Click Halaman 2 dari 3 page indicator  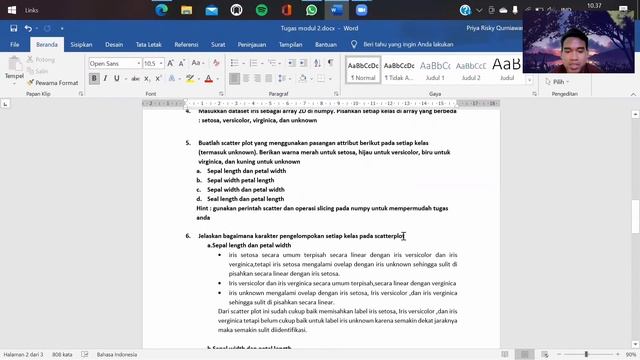[x=23, y=354]
